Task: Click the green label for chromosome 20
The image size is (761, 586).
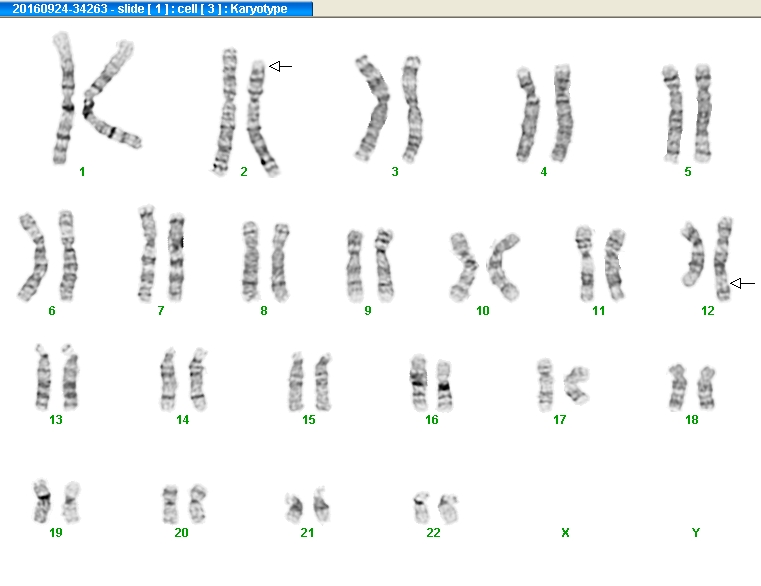Action: tap(182, 533)
